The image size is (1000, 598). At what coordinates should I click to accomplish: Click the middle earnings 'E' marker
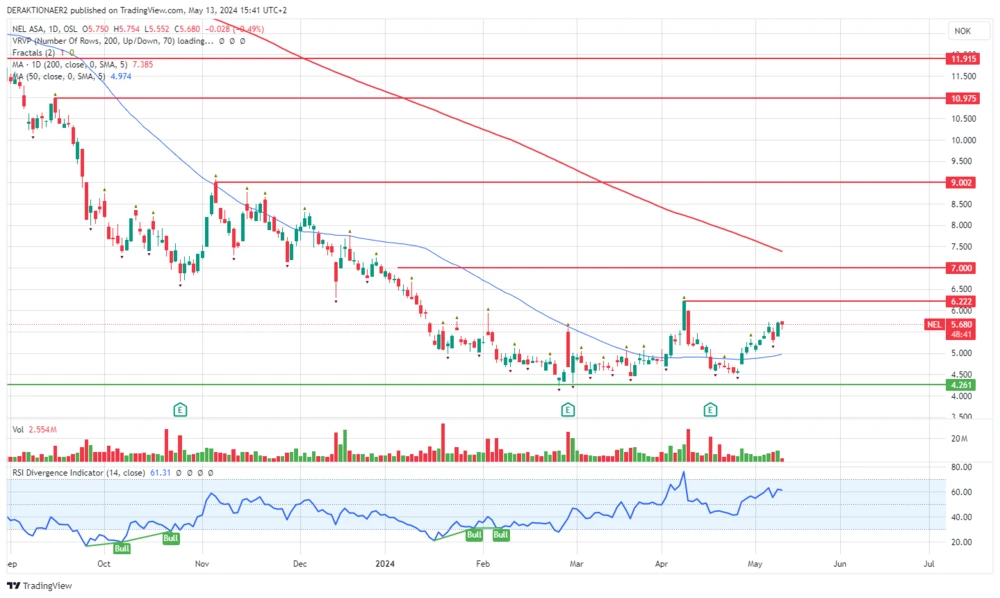pos(568,409)
